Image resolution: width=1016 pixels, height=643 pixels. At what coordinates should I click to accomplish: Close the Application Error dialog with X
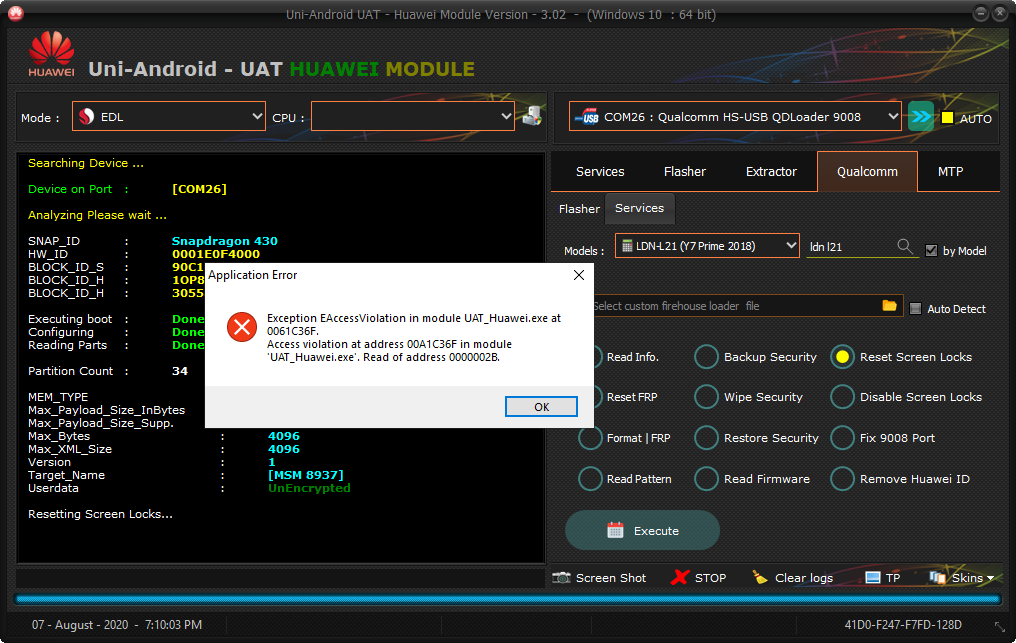tap(579, 275)
